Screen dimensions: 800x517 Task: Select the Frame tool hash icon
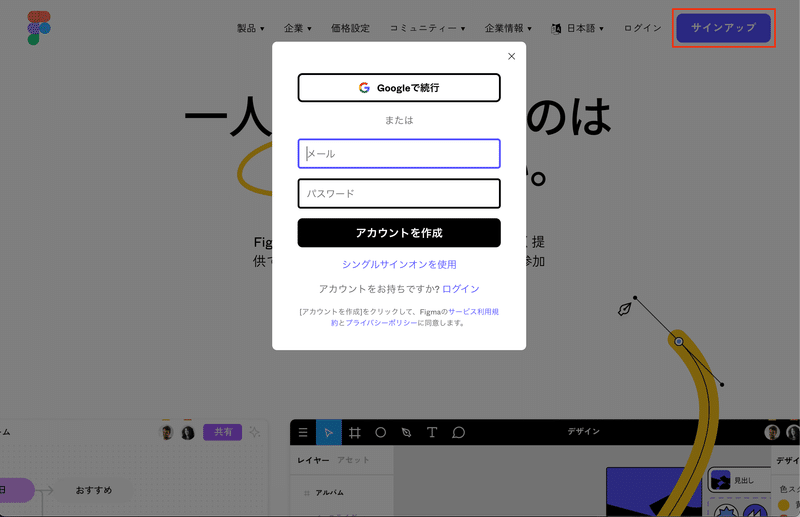[x=355, y=433]
